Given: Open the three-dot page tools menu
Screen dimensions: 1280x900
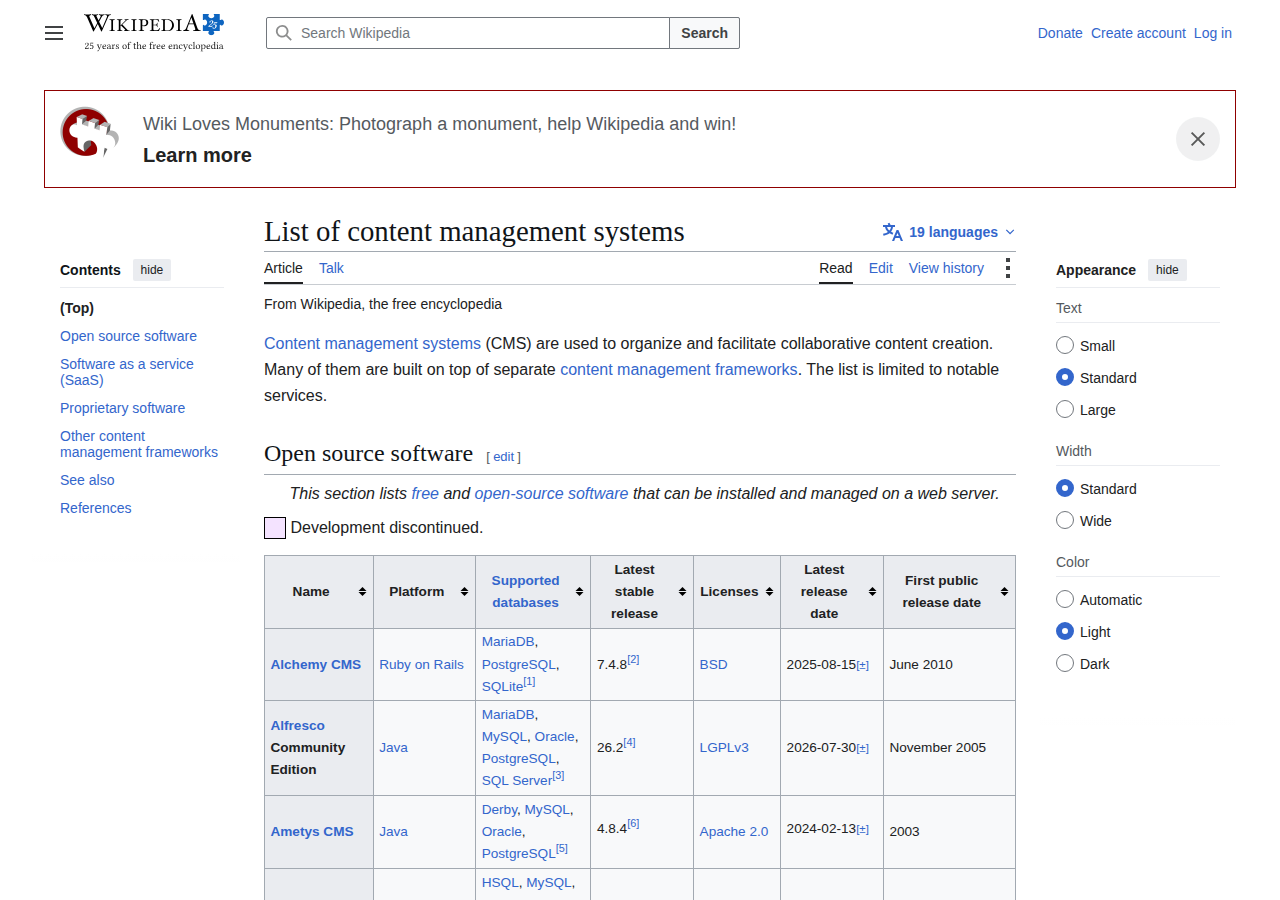Looking at the screenshot, I should 1007,268.
